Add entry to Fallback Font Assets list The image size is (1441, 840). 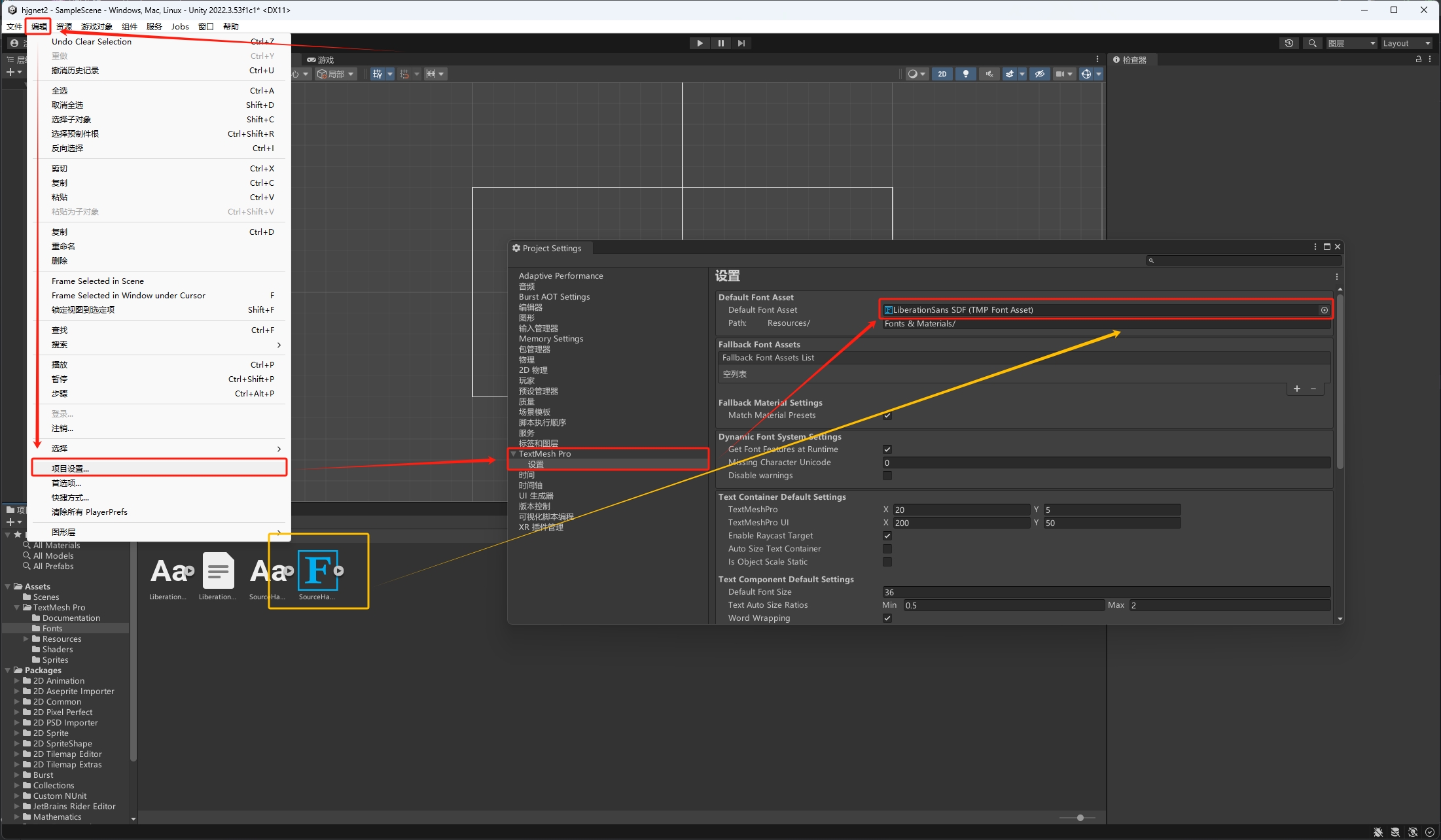pyautogui.click(x=1297, y=389)
